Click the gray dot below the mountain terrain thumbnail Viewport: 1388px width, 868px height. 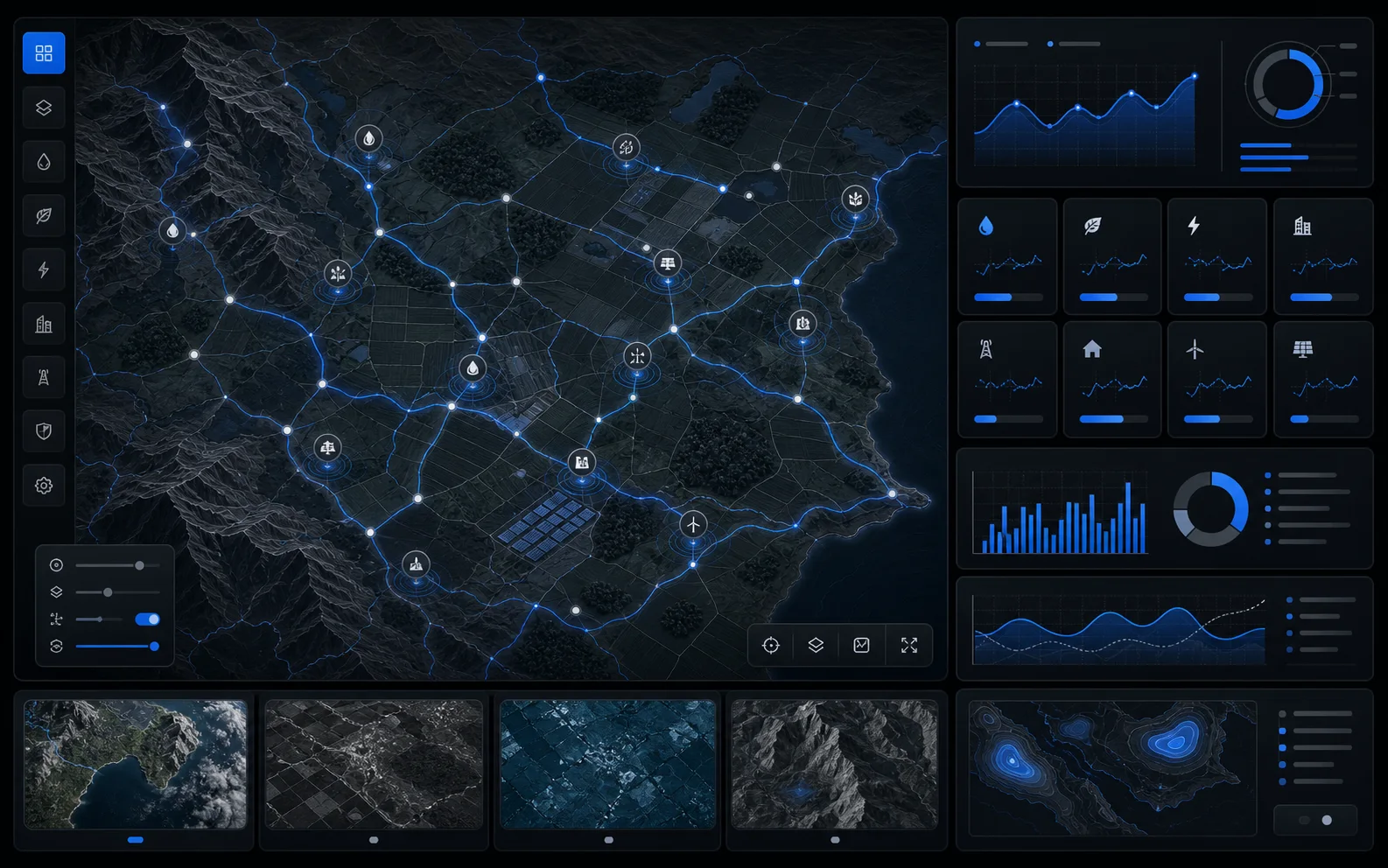(835, 840)
